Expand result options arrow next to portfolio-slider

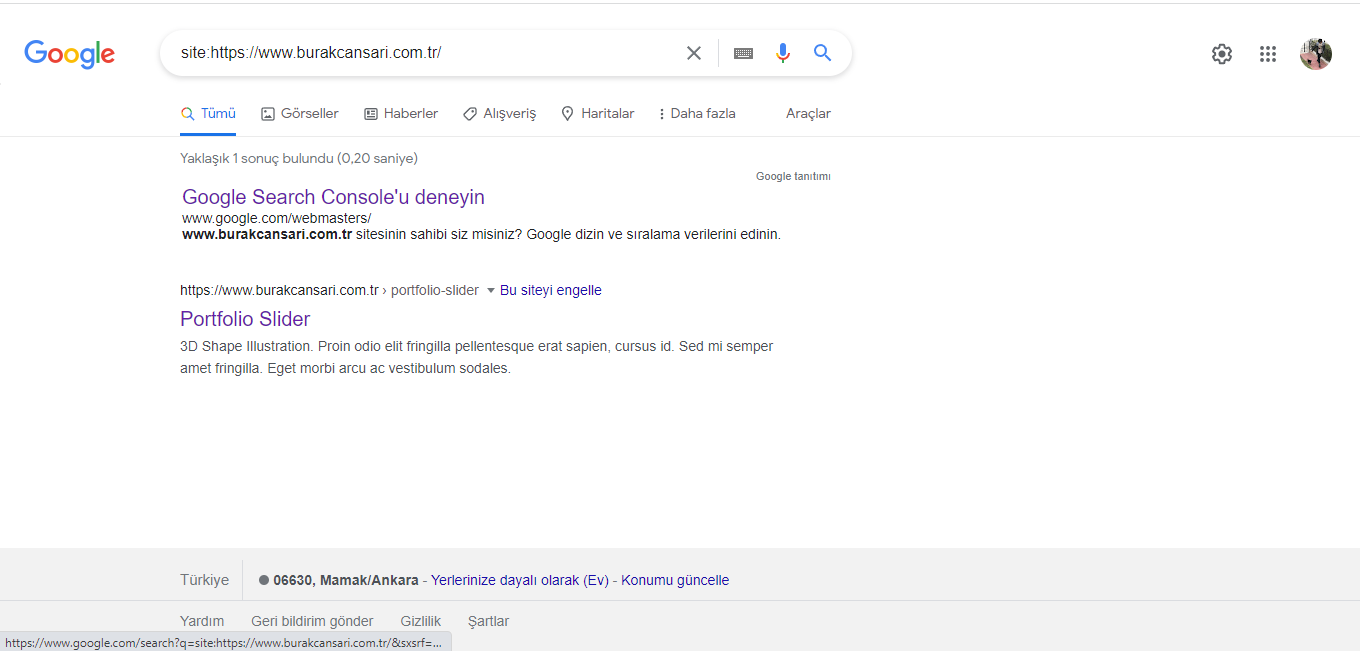pyautogui.click(x=490, y=291)
